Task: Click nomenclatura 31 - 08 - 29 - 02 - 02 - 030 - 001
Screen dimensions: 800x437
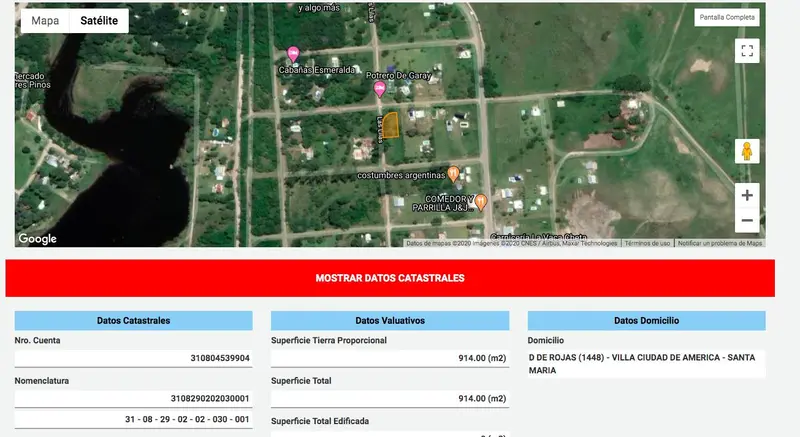Action: click(134, 420)
